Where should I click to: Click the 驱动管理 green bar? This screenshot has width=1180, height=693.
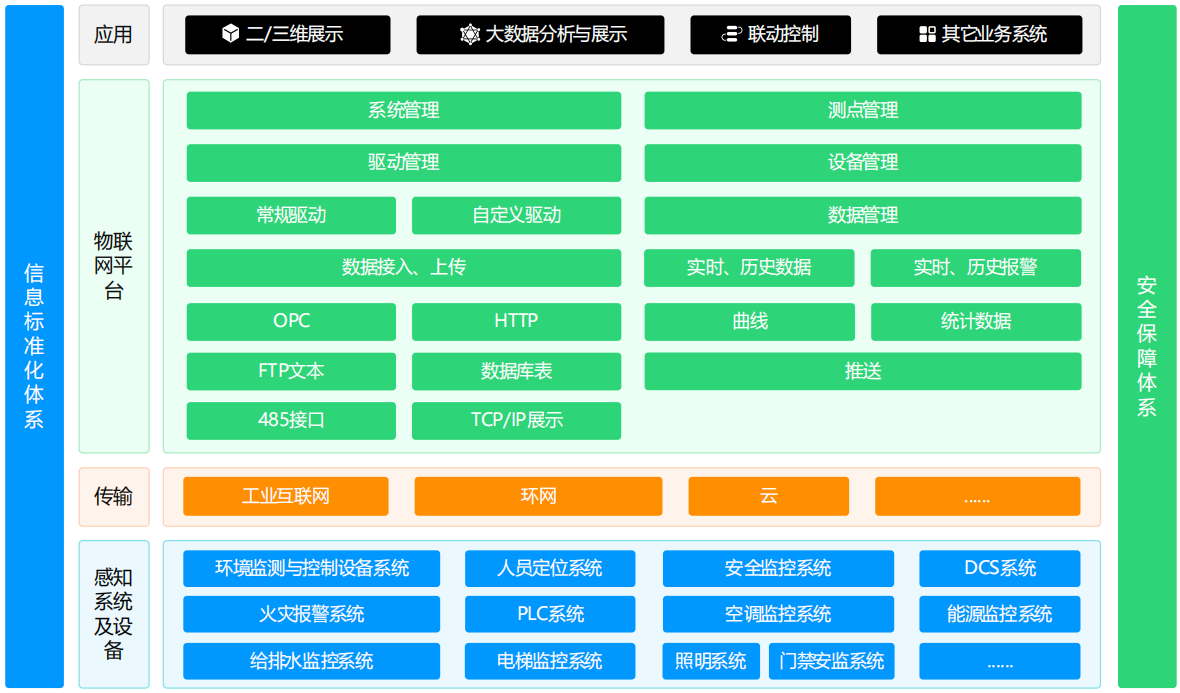pos(403,162)
